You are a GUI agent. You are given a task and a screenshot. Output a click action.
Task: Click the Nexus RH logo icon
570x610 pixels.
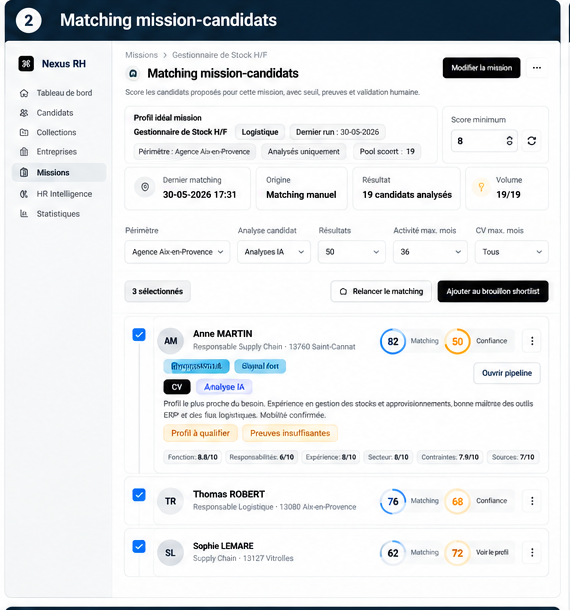(26, 64)
